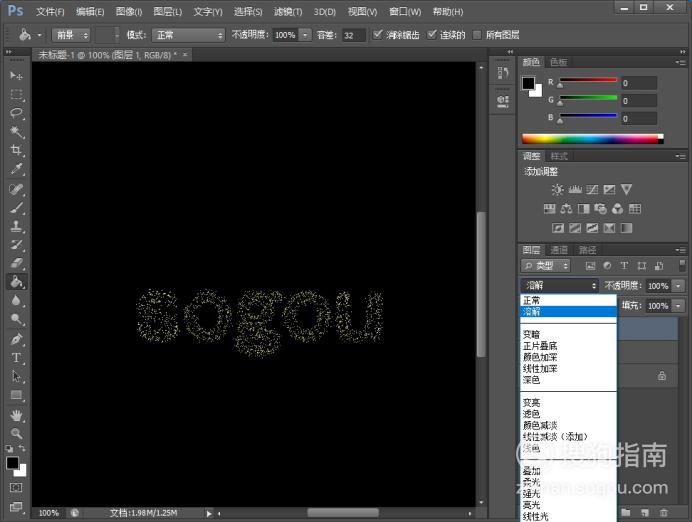Open the File menu
Image resolution: width=692 pixels, height=522 pixels.
pyautogui.click(x=50, y=11)
